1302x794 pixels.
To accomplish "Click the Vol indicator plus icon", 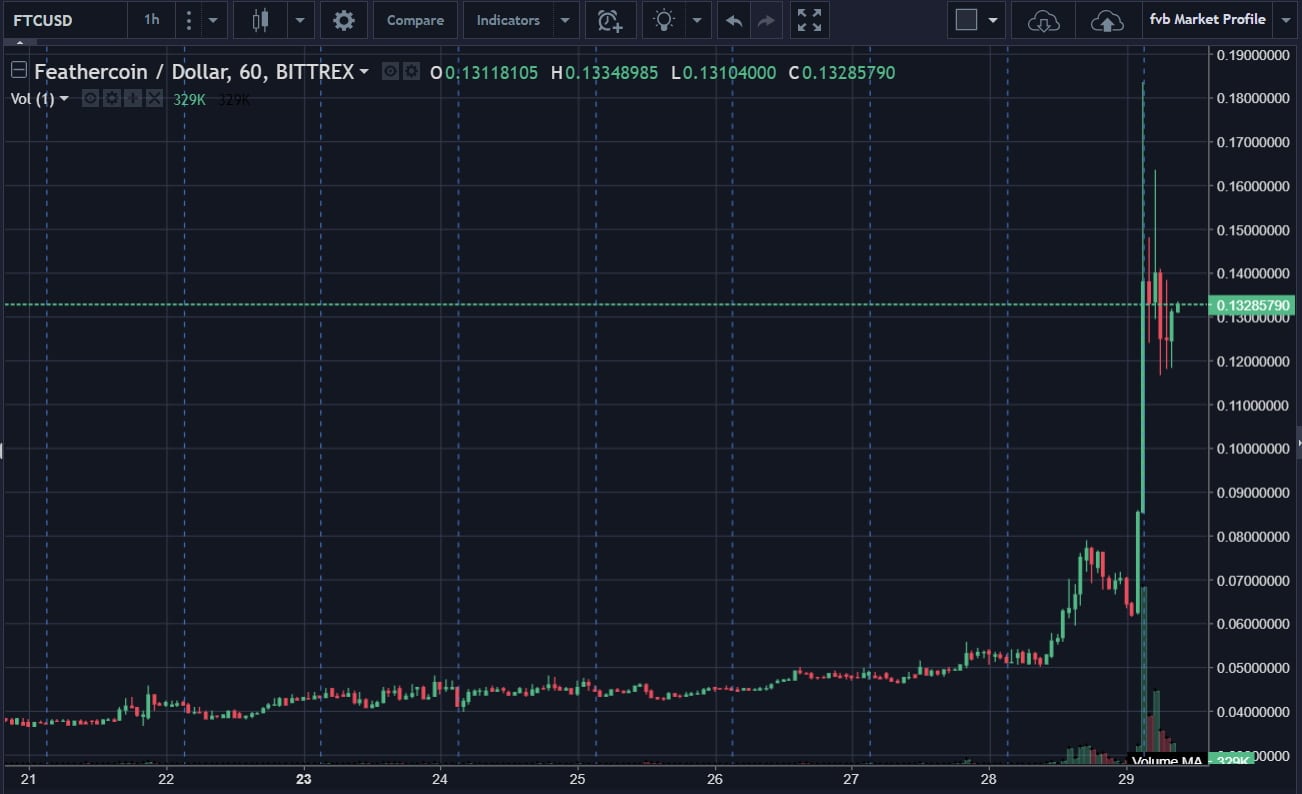I will 132,98.
